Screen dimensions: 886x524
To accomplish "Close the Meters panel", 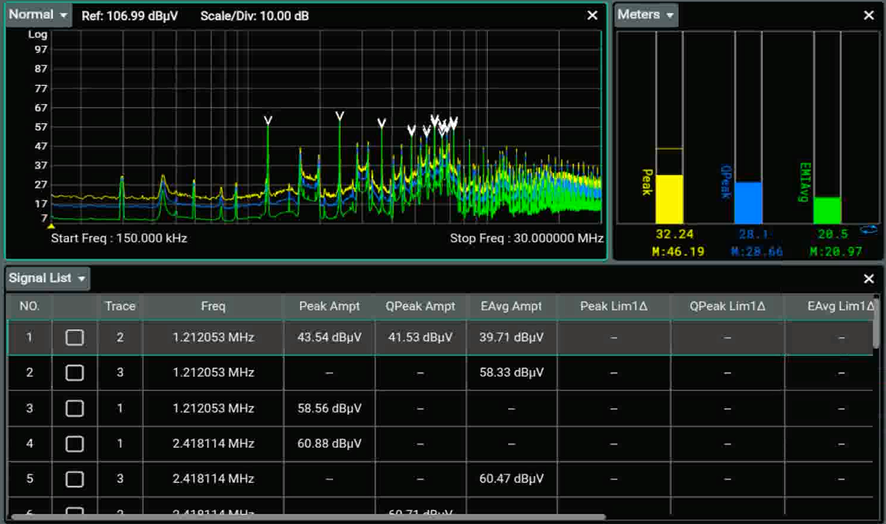I will point(869,16).
